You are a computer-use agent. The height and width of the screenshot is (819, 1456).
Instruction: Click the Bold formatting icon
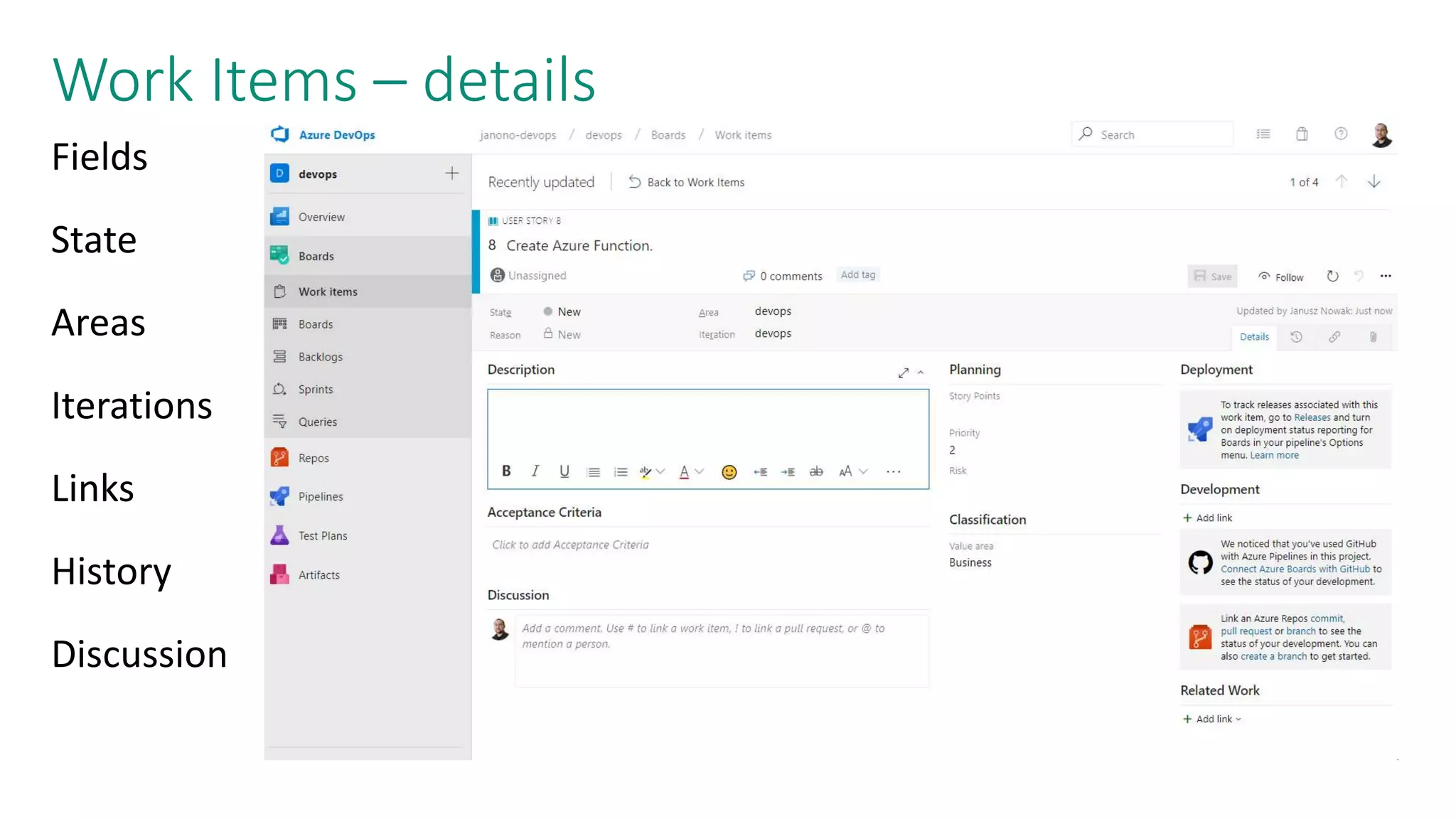coord(506,471)
